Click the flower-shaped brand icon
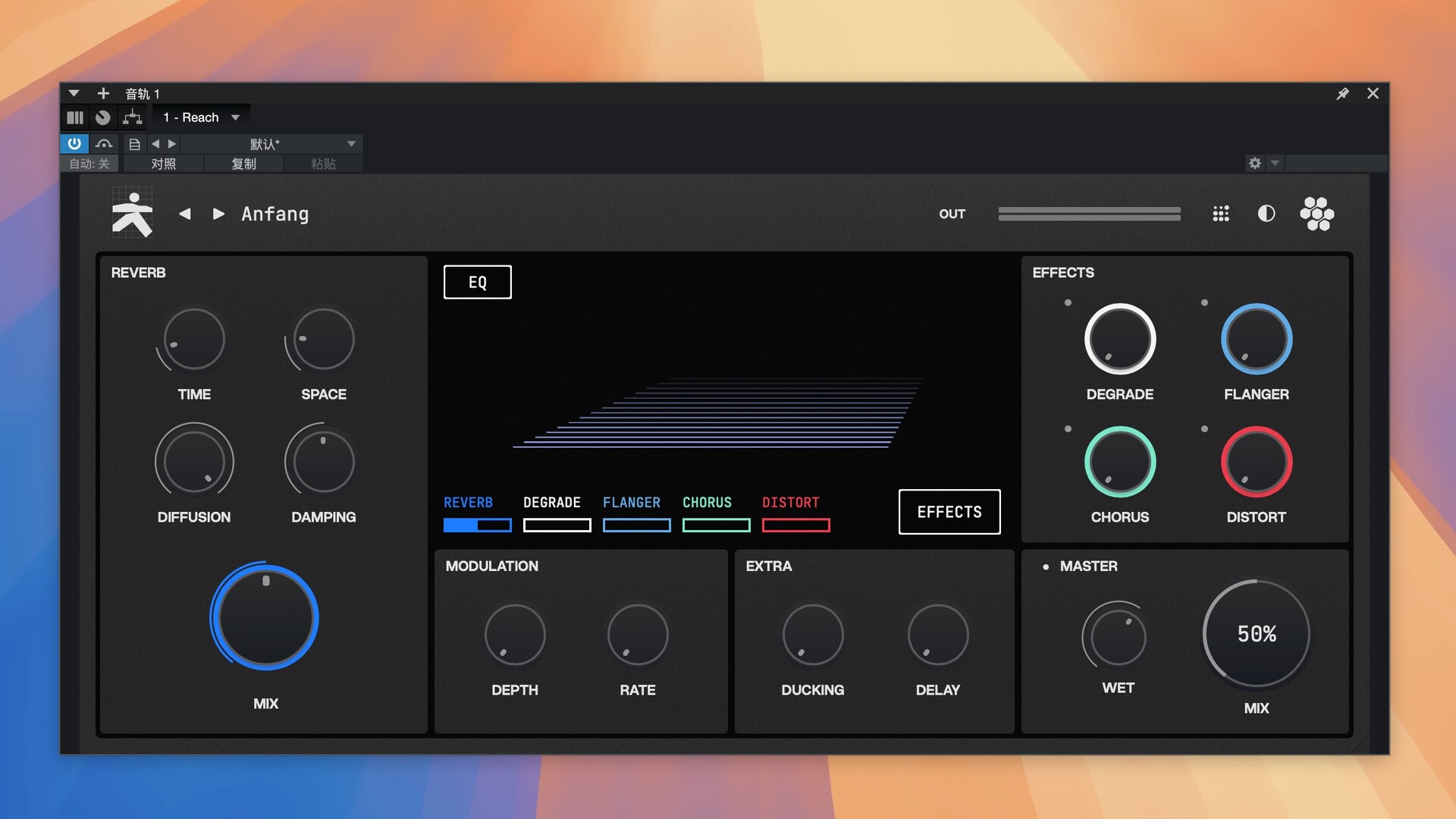Viewport: 1456px width, 819px height. point(1317,214)
